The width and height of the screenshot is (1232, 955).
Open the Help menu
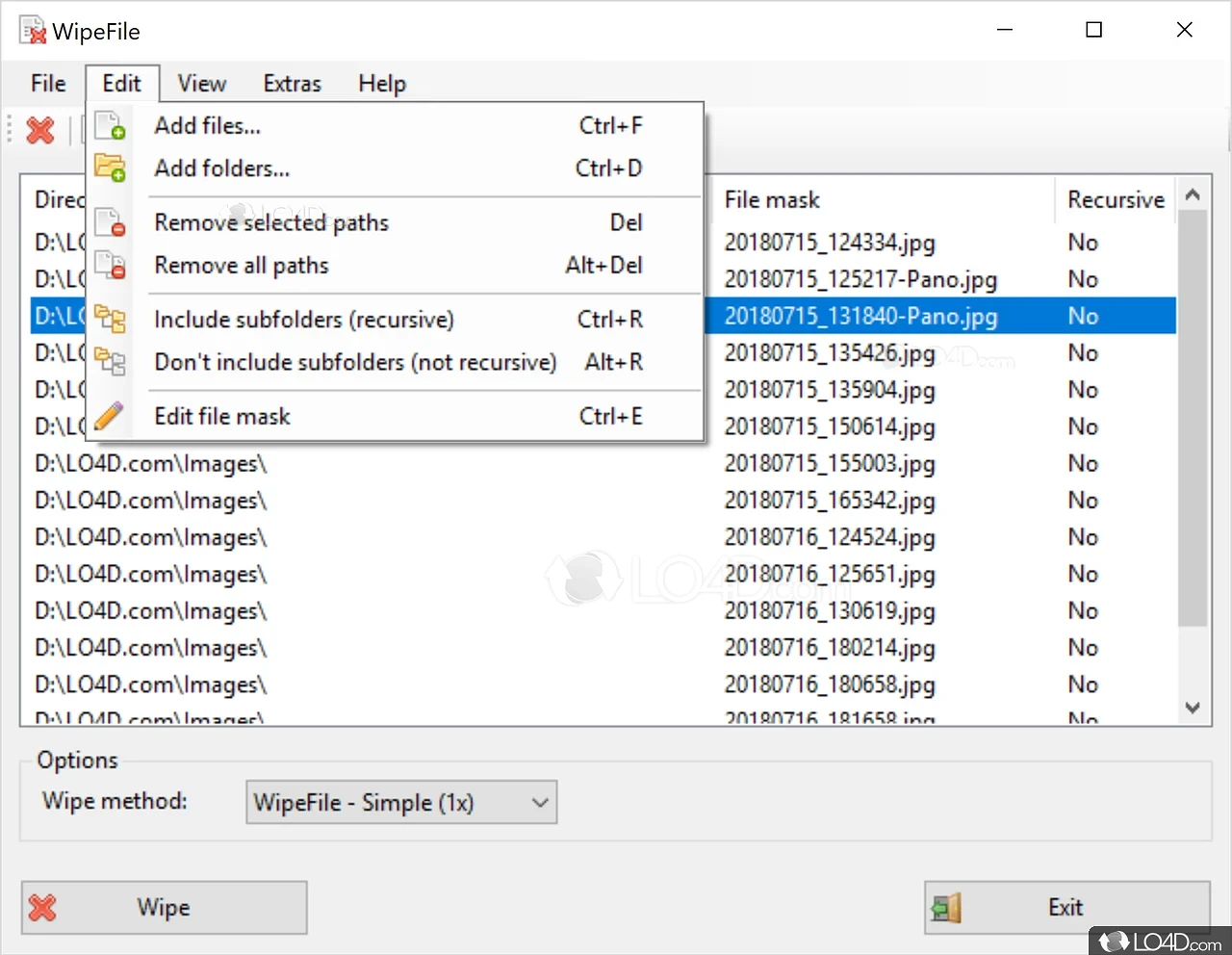[x=381, y=84]
